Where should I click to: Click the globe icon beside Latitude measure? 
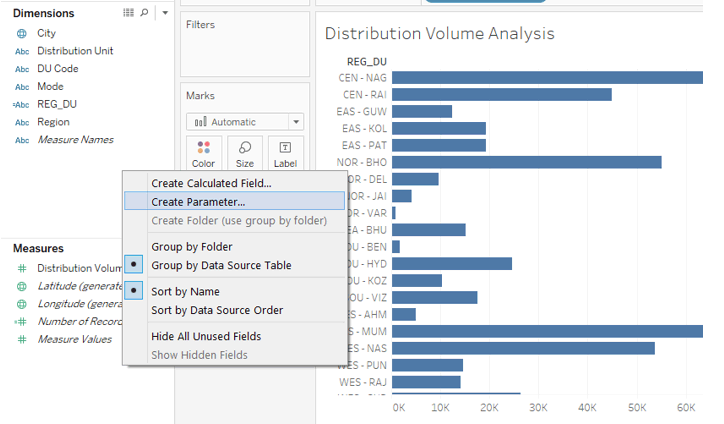[x=22, y=286]
